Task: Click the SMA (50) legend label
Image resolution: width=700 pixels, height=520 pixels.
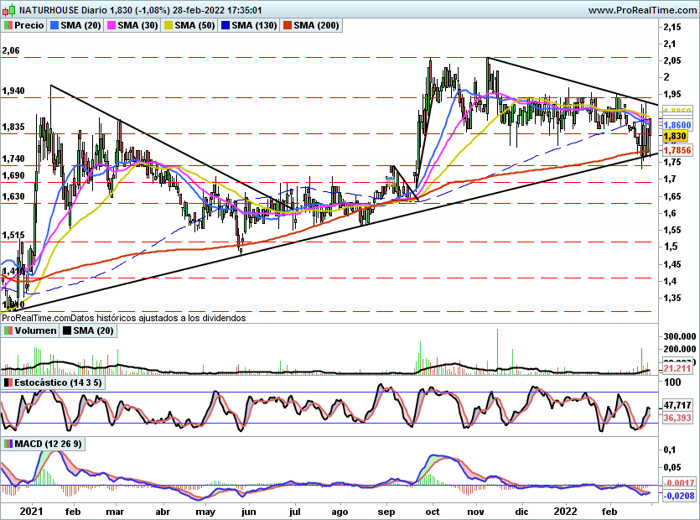Action: [x=190, y=25]
